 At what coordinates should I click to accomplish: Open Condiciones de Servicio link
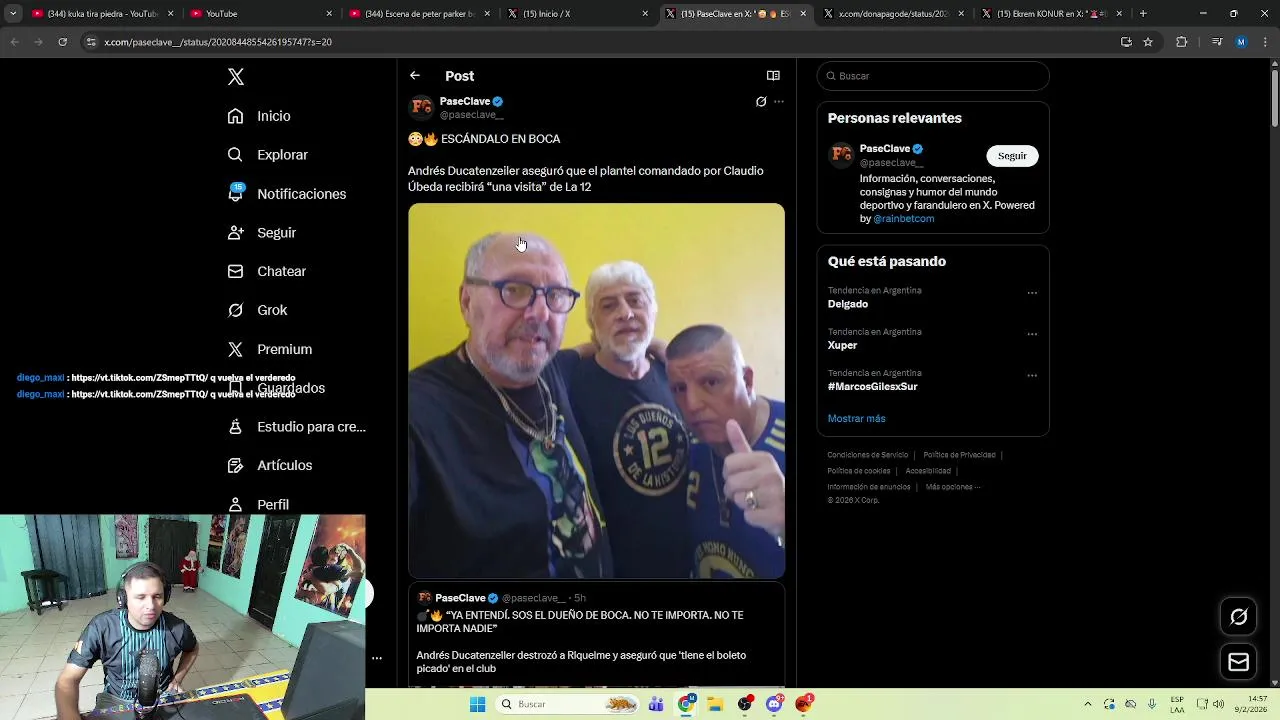click(x=868, y=455)
